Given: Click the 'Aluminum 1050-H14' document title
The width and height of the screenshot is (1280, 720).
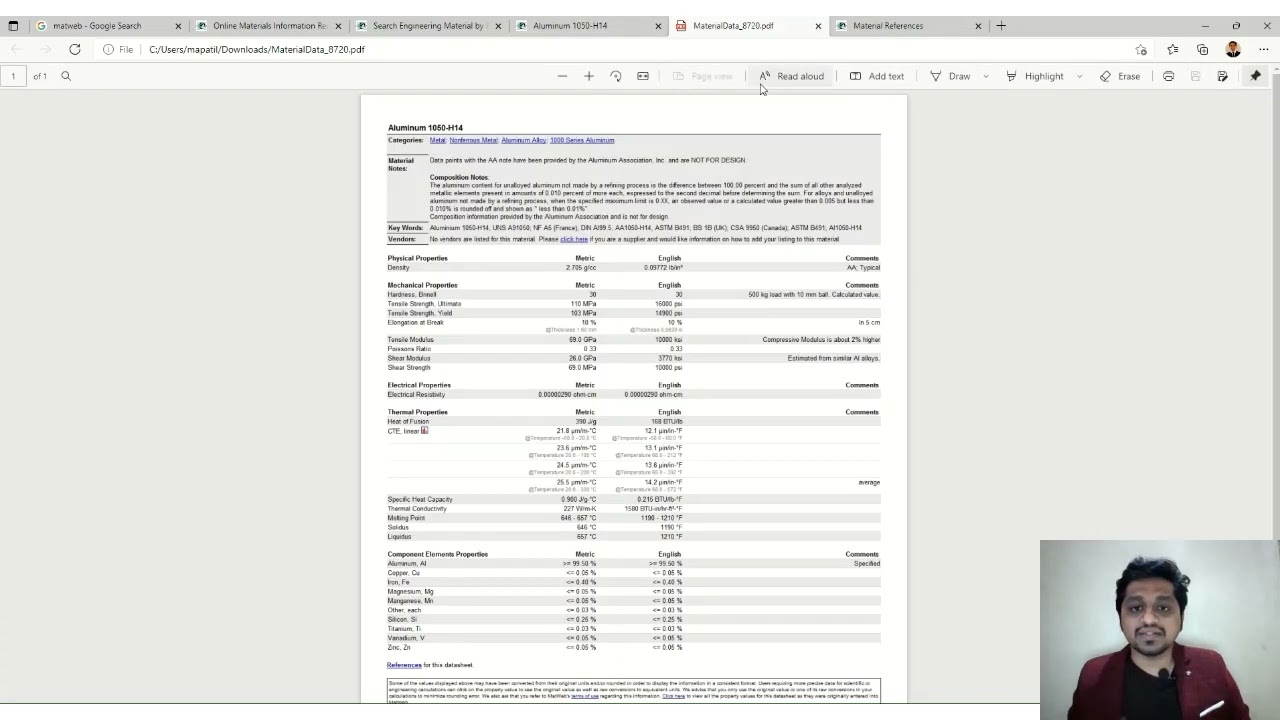Looking at the screenshot, I should [x=425, y=128].
